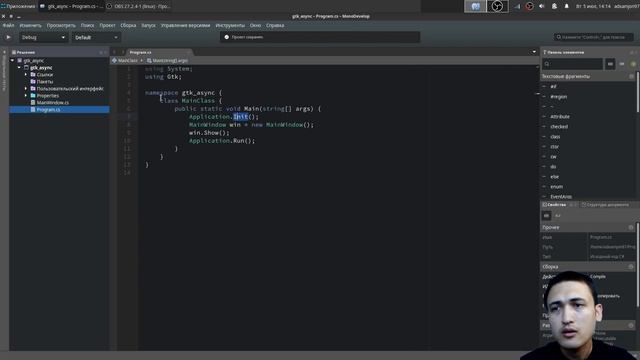The height and width of the screenshot is (360, 640).
Task: Select MainWindow.cs in solution tree
Action: pos(53,102)
